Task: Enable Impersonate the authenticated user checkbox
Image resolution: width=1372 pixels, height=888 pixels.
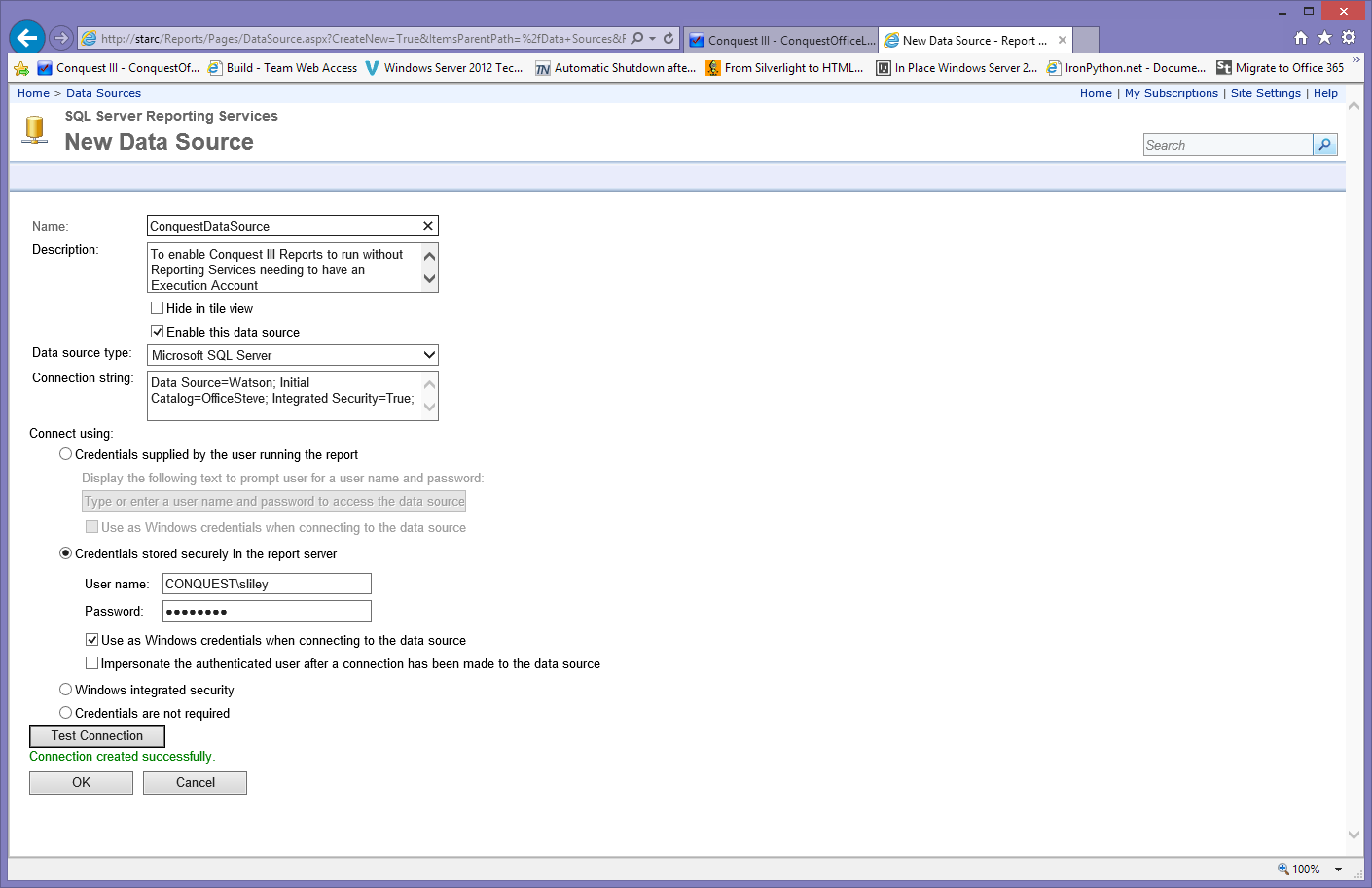Action: pyautogui.click(x=92, y=663)
